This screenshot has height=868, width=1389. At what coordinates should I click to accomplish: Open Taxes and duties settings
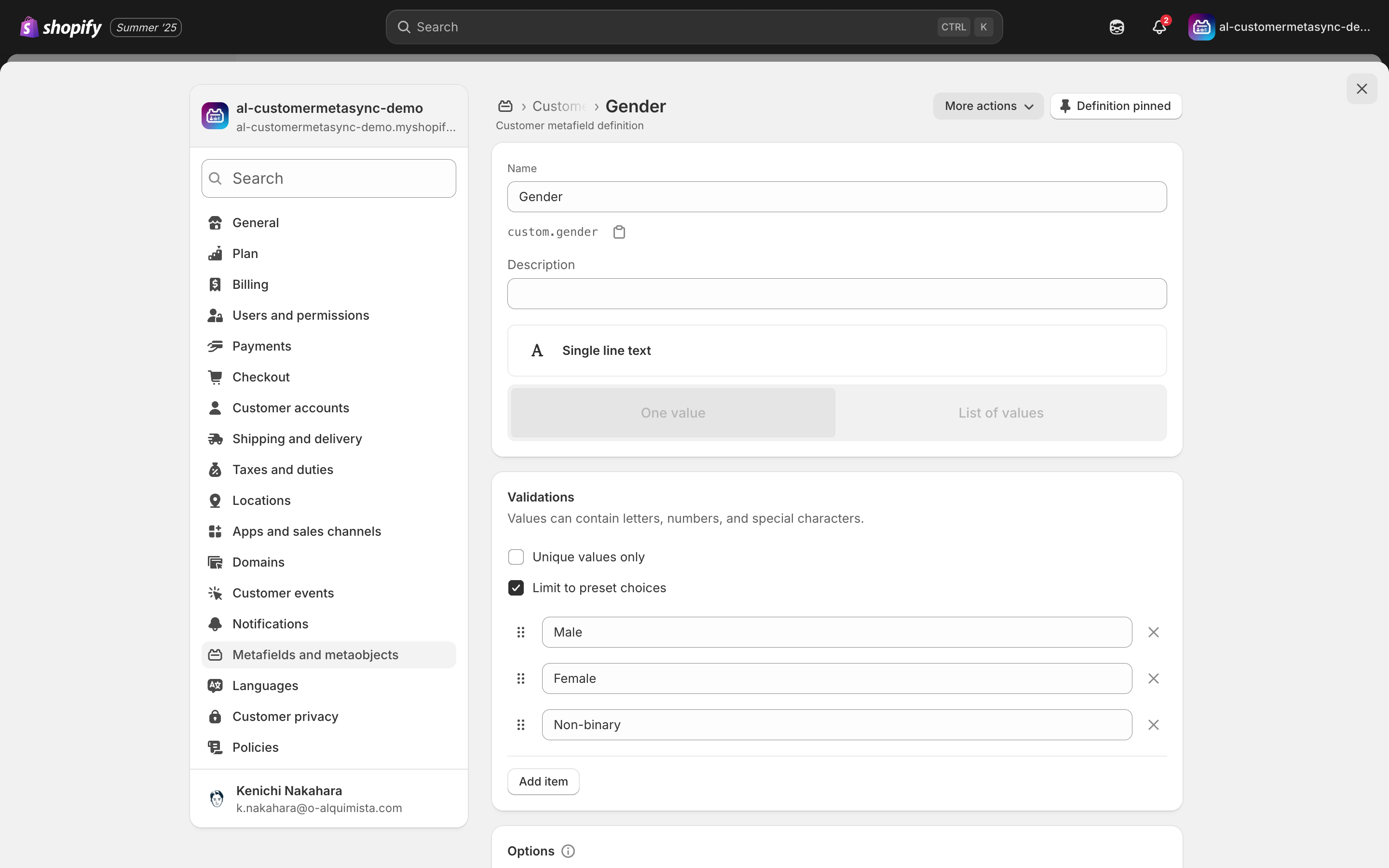(328, 470)
